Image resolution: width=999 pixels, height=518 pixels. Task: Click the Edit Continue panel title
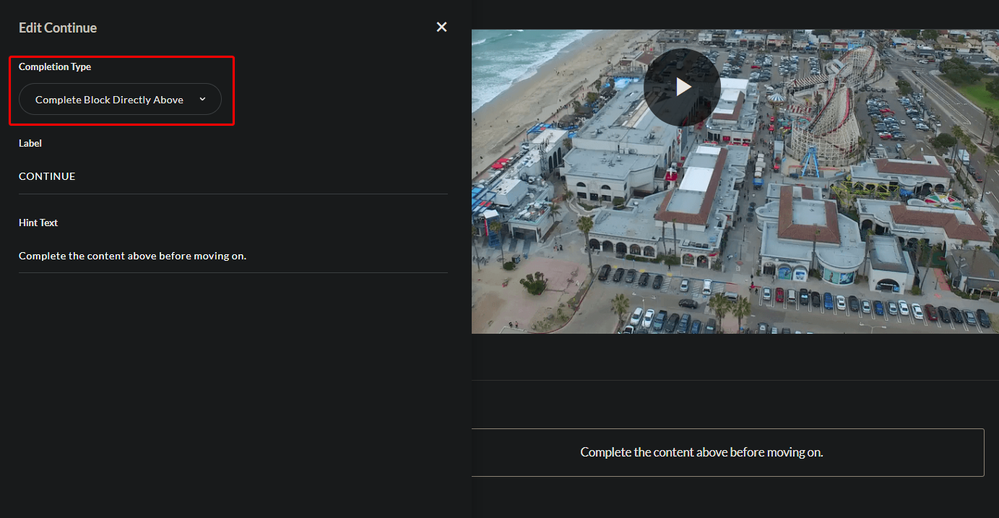(x=58, y=27)
